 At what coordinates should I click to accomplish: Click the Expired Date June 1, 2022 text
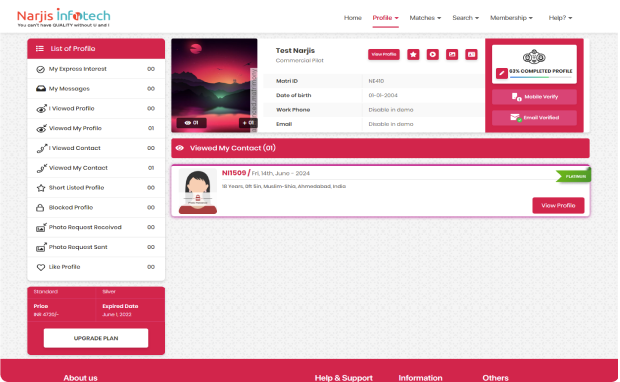(117, 315)
